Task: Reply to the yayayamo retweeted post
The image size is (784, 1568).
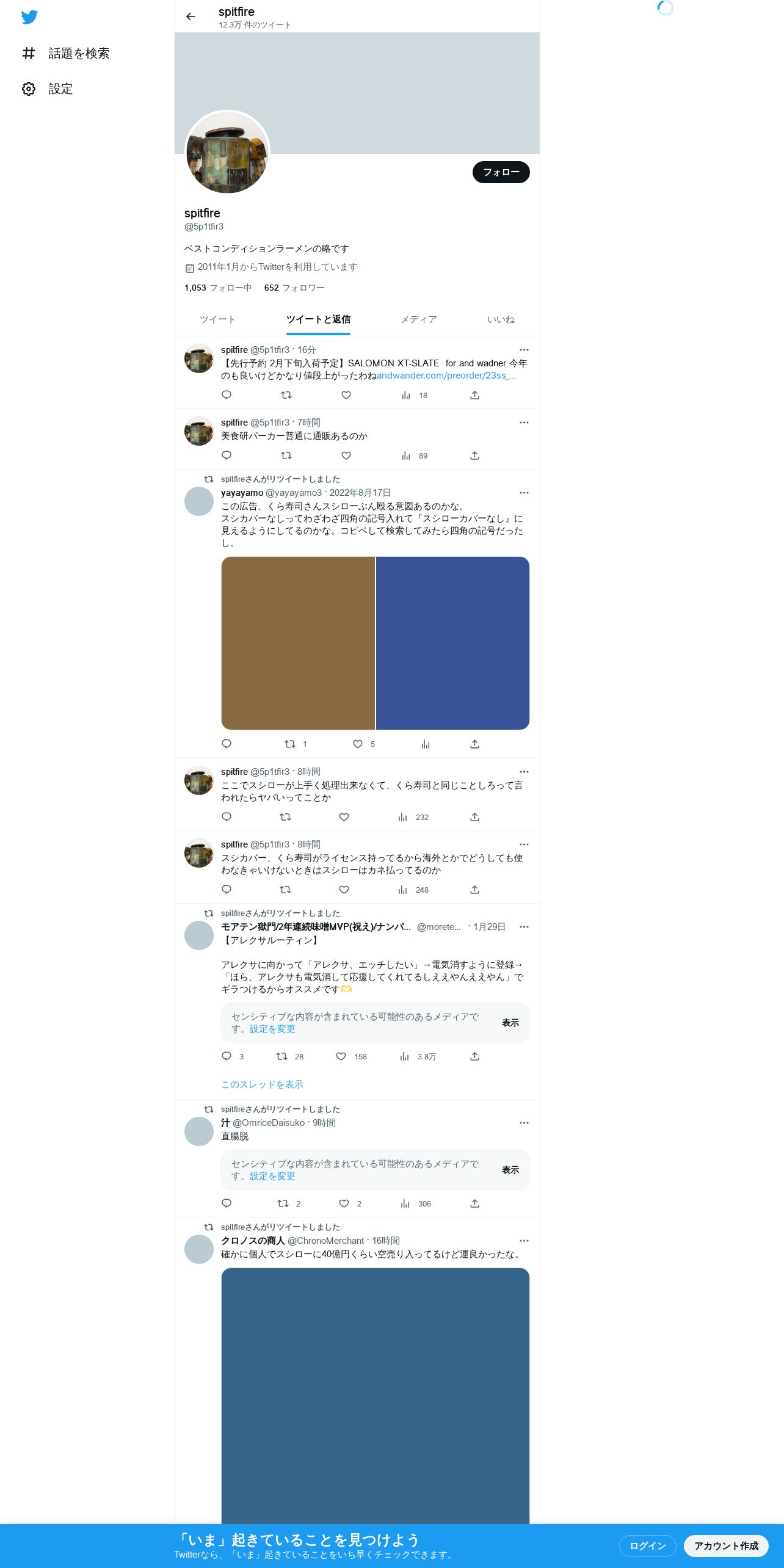Action: (227, 744)
